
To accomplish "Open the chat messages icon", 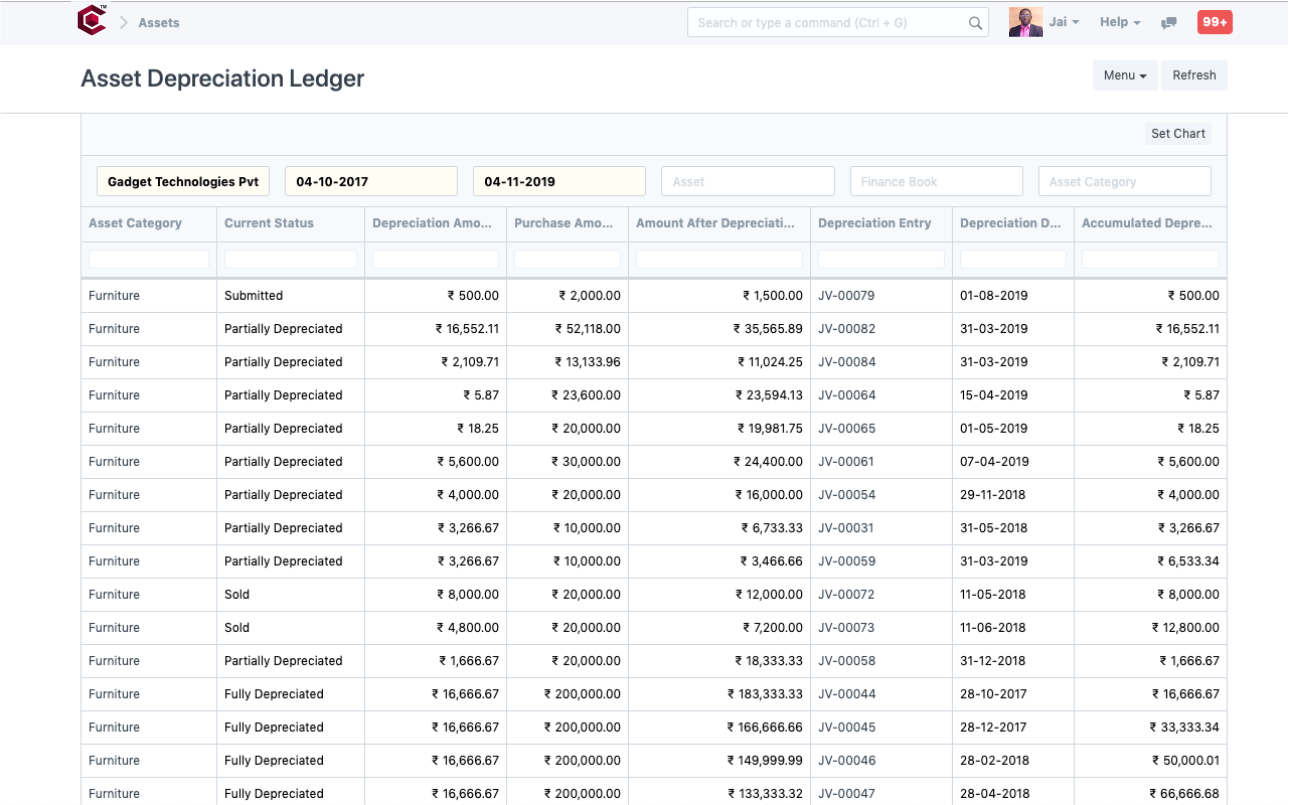I will coord(1168,21).
